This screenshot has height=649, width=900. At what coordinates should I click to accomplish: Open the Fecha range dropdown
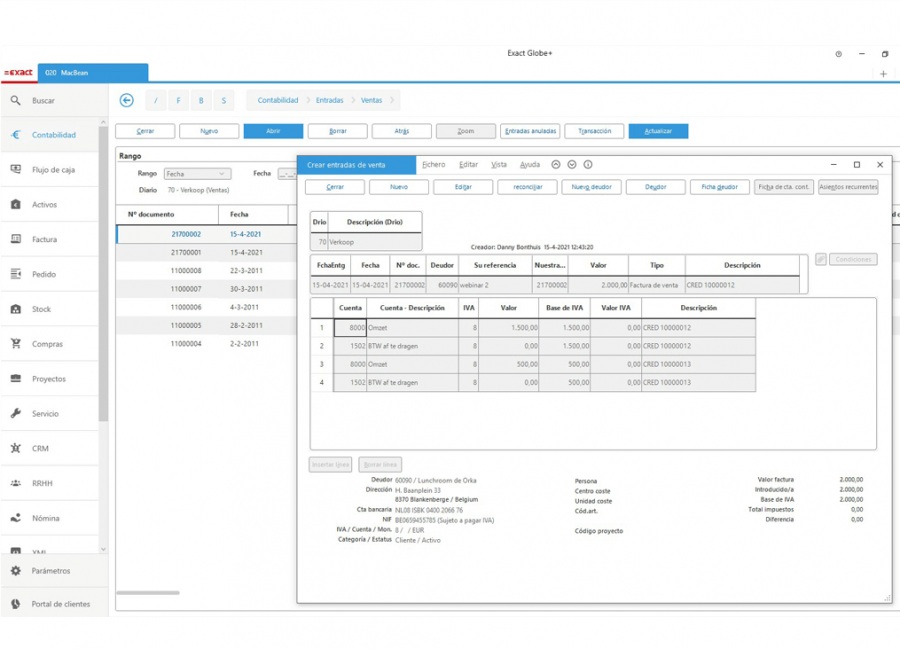[197, 172]
